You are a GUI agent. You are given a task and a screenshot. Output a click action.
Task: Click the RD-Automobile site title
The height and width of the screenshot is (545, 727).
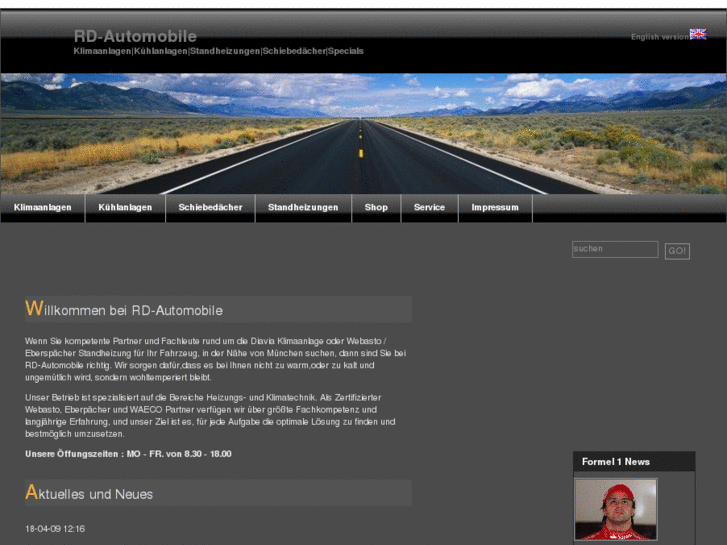tap(135, 36)
